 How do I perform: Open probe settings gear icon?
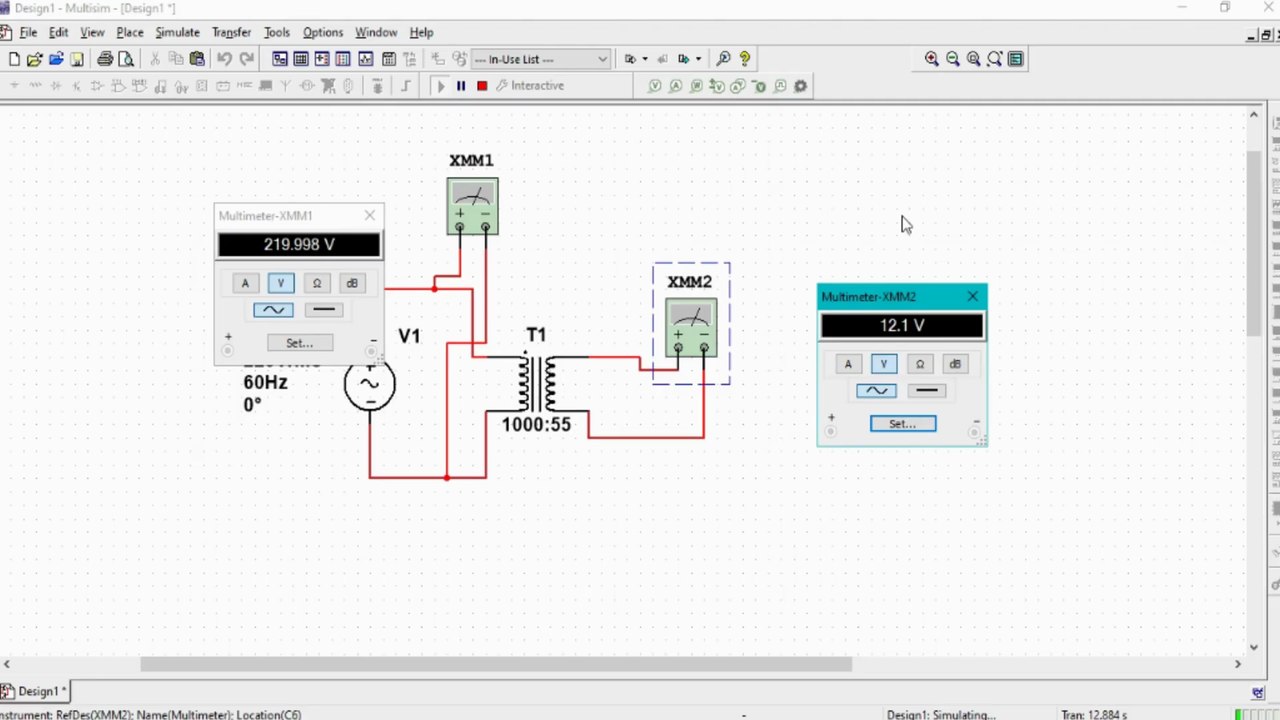click(800, 86)
